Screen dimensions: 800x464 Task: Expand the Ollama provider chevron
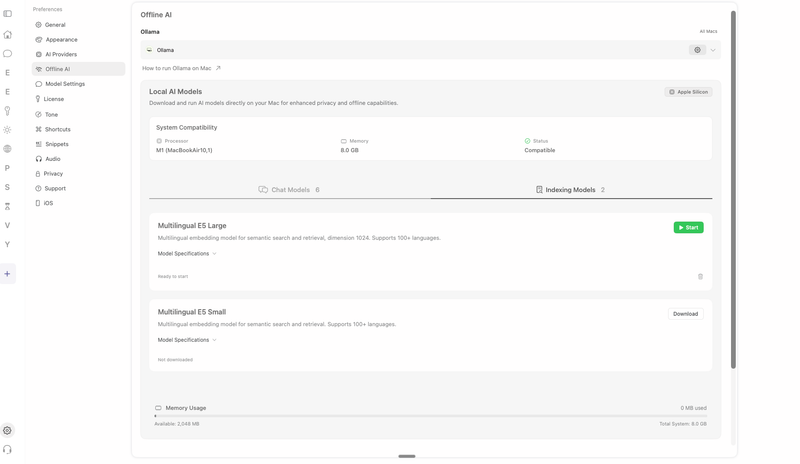tap(713, 50)
